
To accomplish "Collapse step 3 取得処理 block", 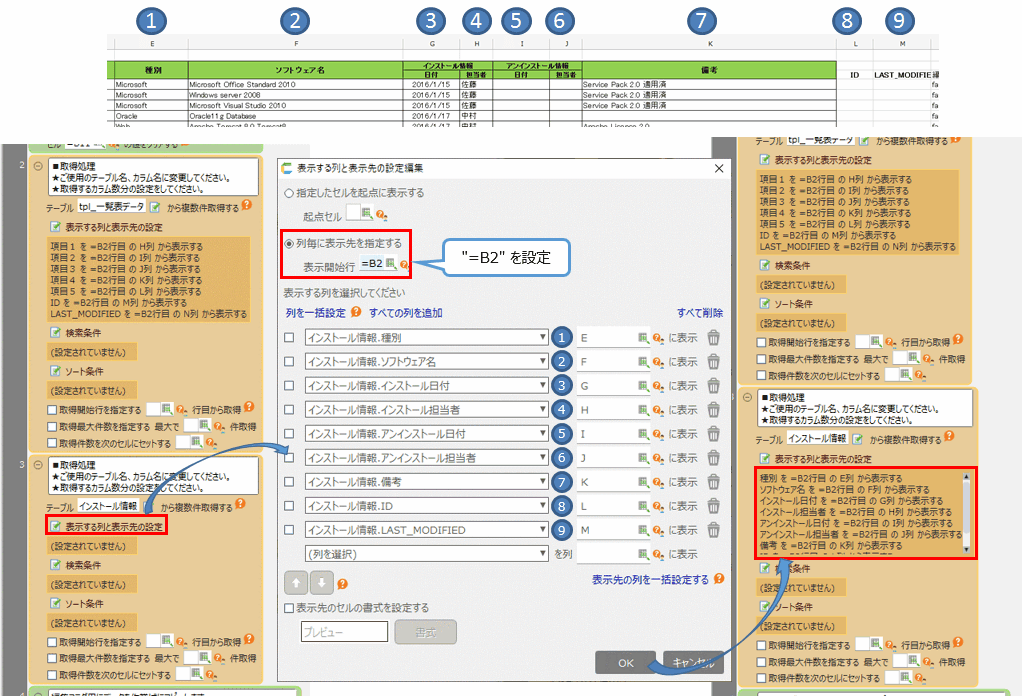I will coord(38,466).
